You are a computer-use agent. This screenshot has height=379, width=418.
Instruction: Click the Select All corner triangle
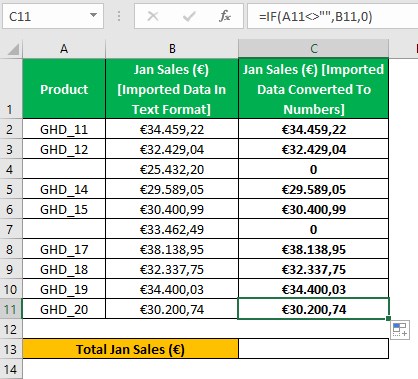[x=13, y=49]
